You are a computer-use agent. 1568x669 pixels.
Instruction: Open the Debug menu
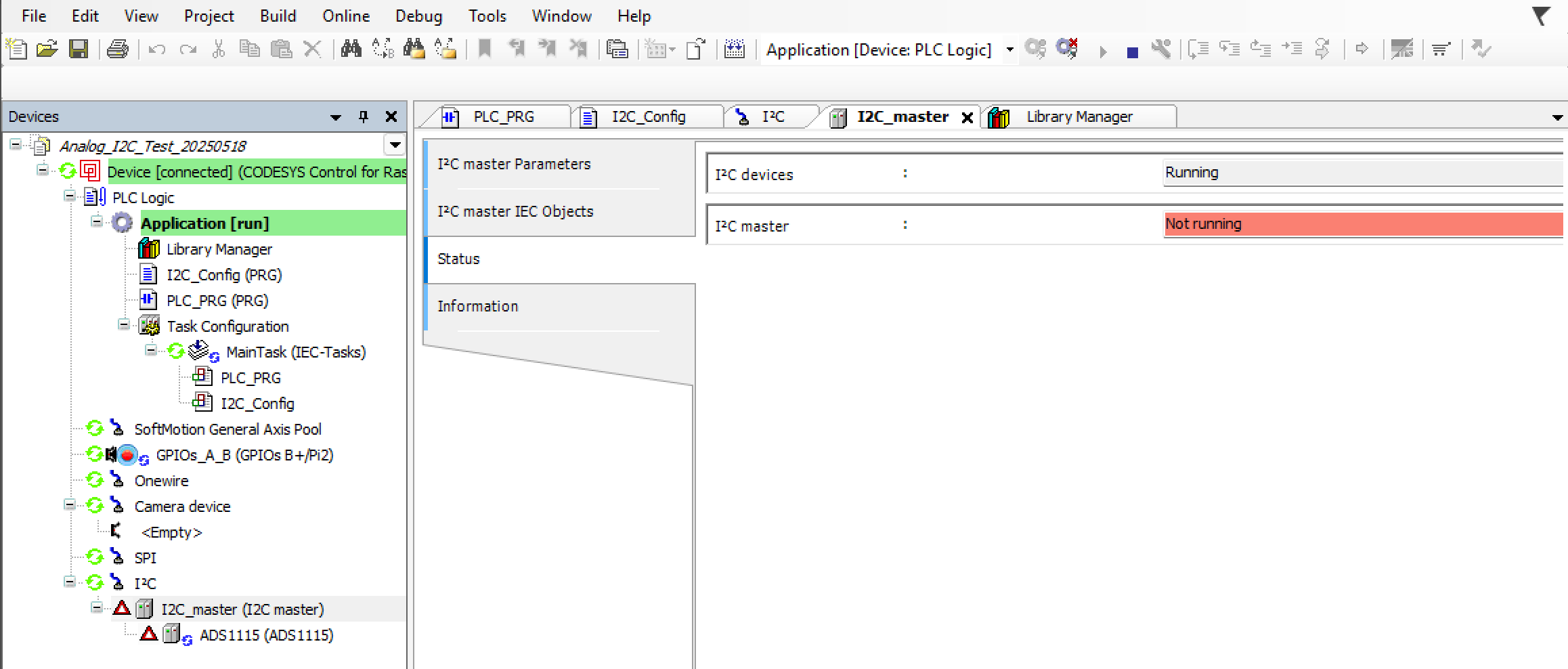pos(419,16)
